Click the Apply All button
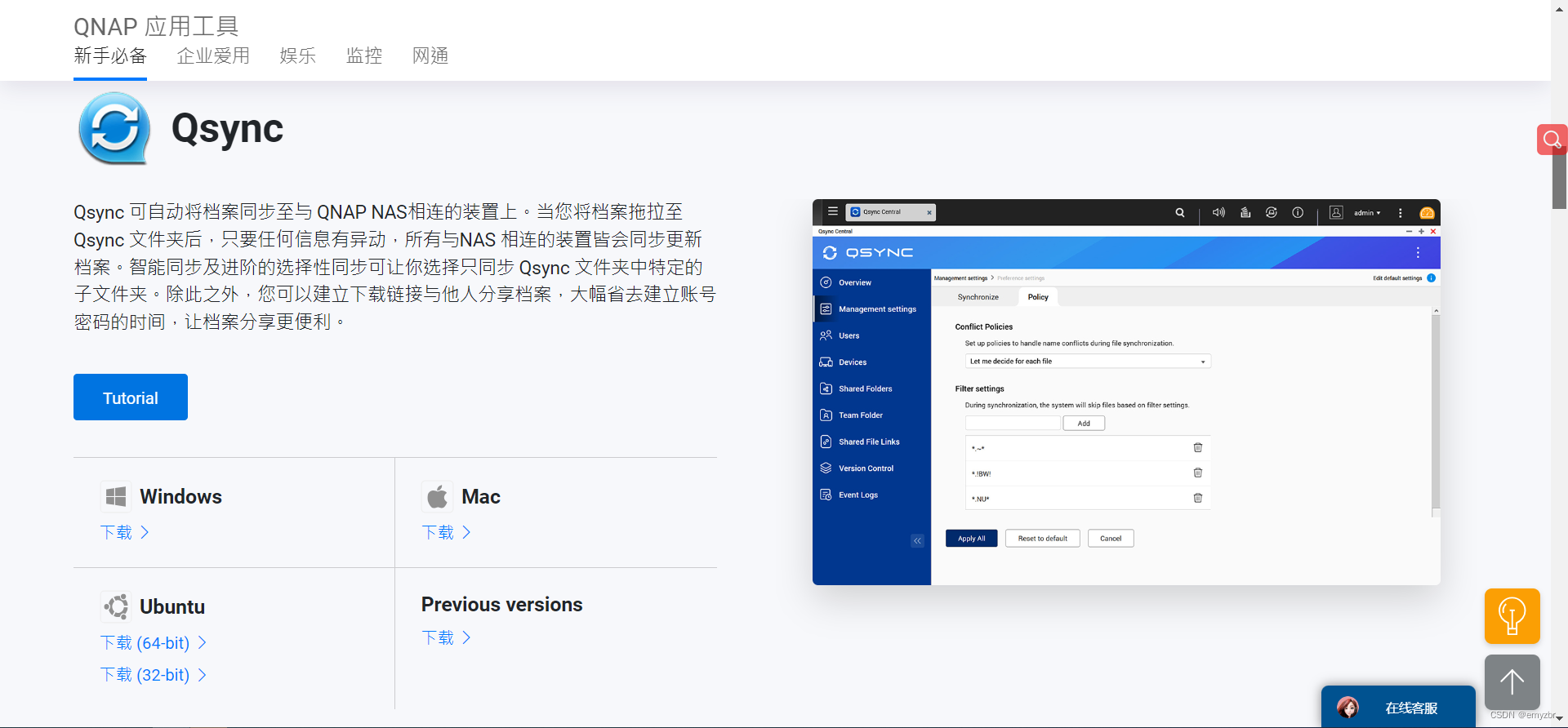This screenshot has height=728, width=1568. [x=971, y=539]
